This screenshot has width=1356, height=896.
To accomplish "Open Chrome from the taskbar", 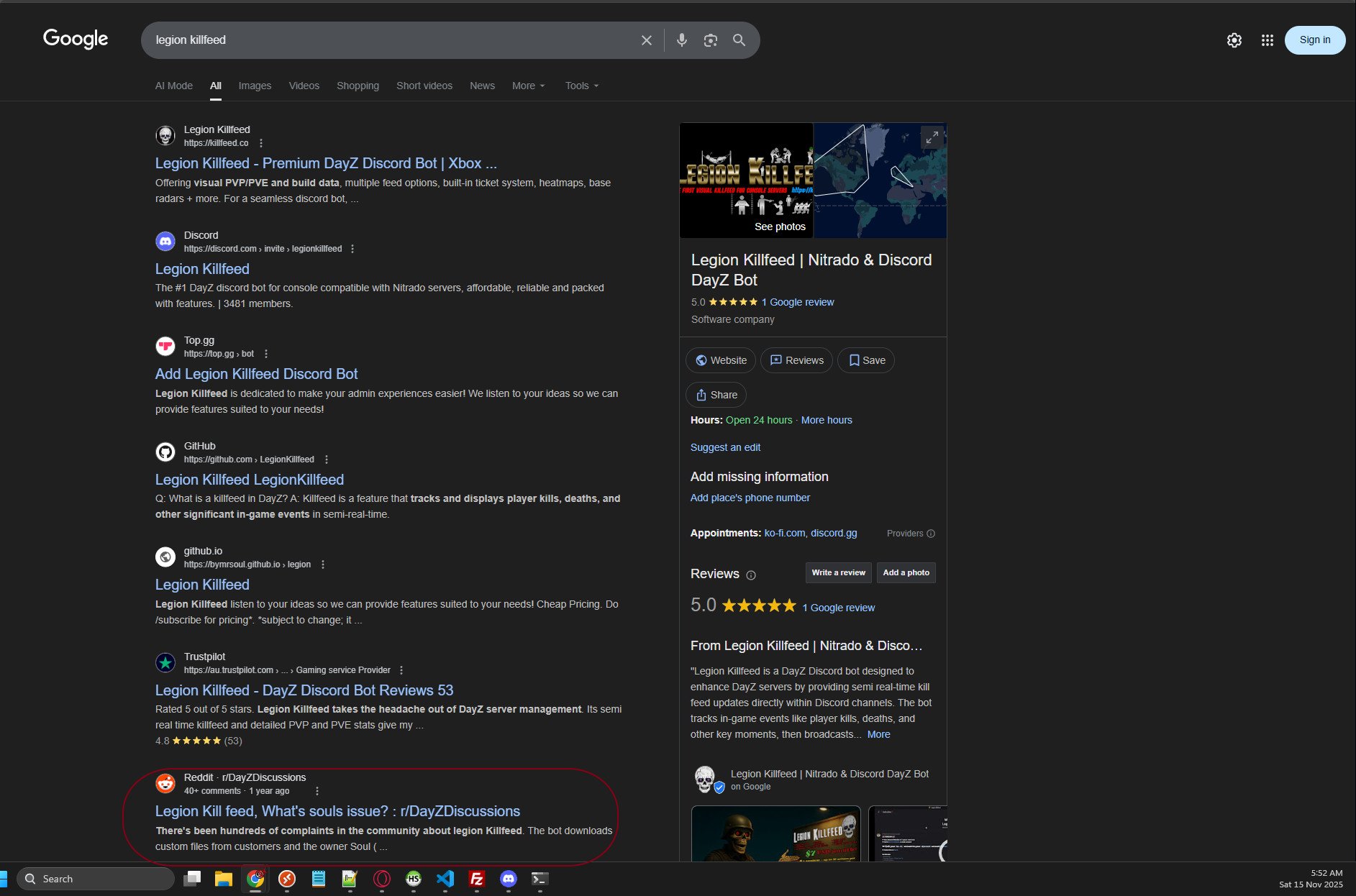I will tap(255, 879).
